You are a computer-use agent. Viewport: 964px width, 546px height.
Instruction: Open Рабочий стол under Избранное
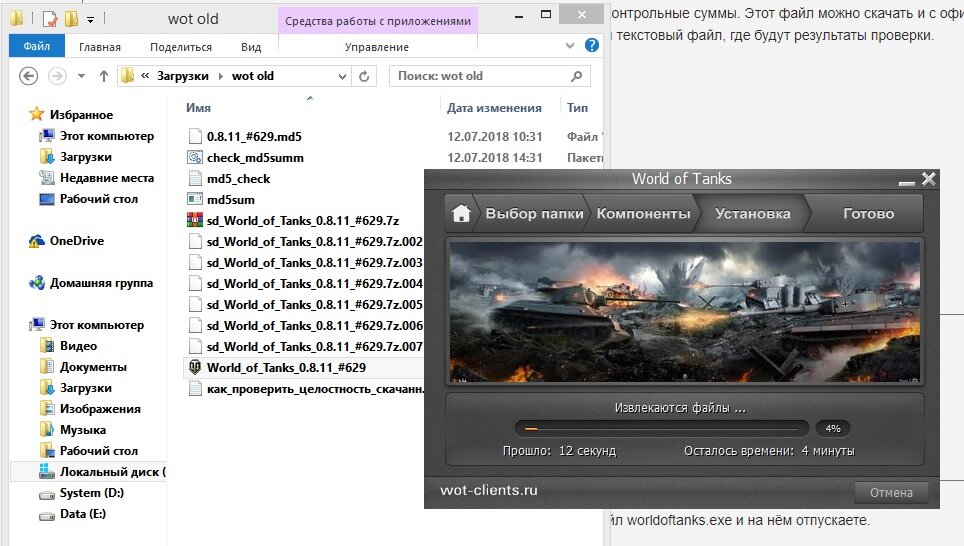tap(98, 199)
